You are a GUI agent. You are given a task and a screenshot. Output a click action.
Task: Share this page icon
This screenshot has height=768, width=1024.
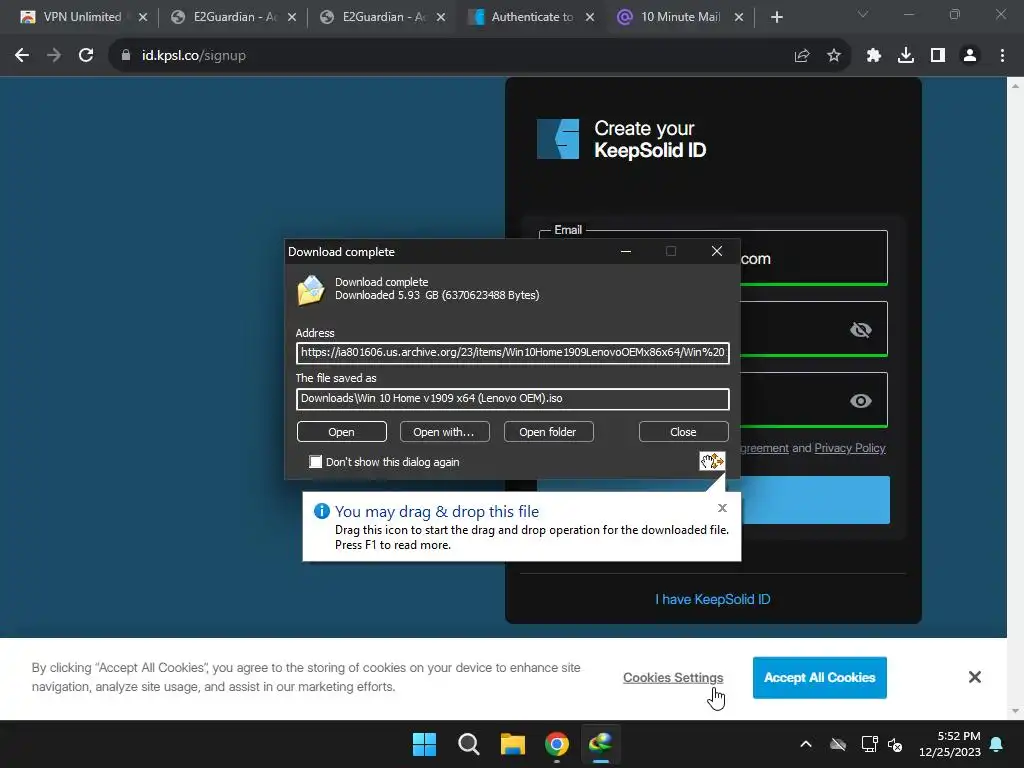click(x=802, y=56)
